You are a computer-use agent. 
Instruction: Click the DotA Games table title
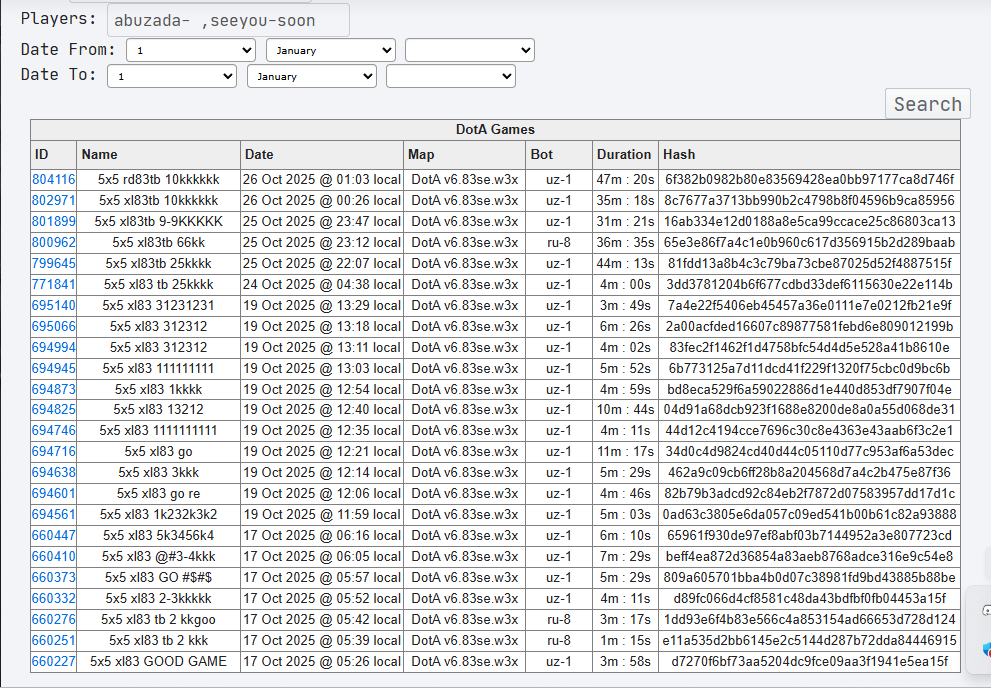496,130
